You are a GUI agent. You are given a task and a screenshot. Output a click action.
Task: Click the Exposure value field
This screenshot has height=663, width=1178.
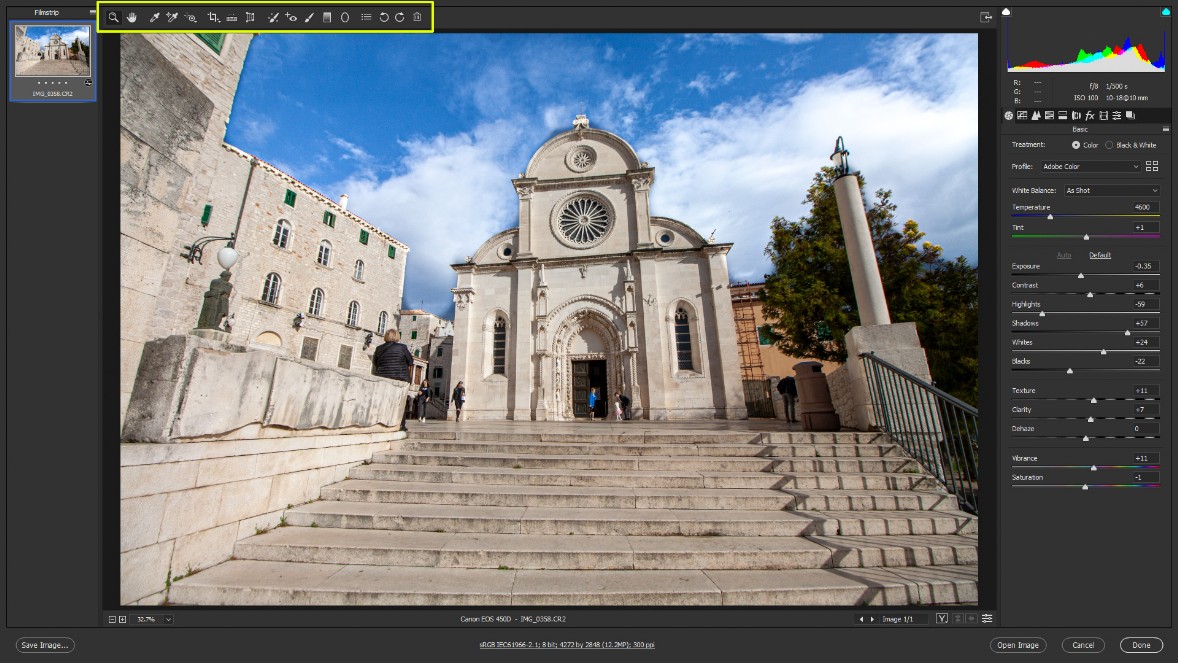click(1144, 266)
